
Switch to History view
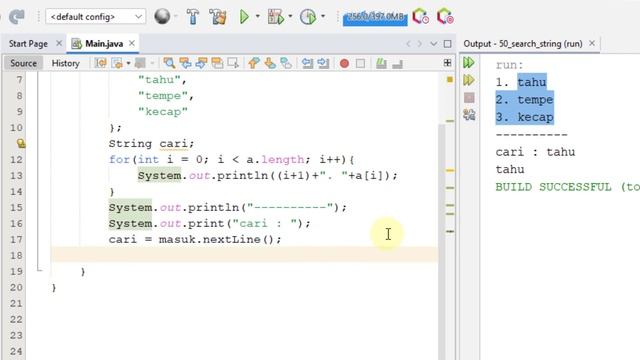tap(65, 63)
